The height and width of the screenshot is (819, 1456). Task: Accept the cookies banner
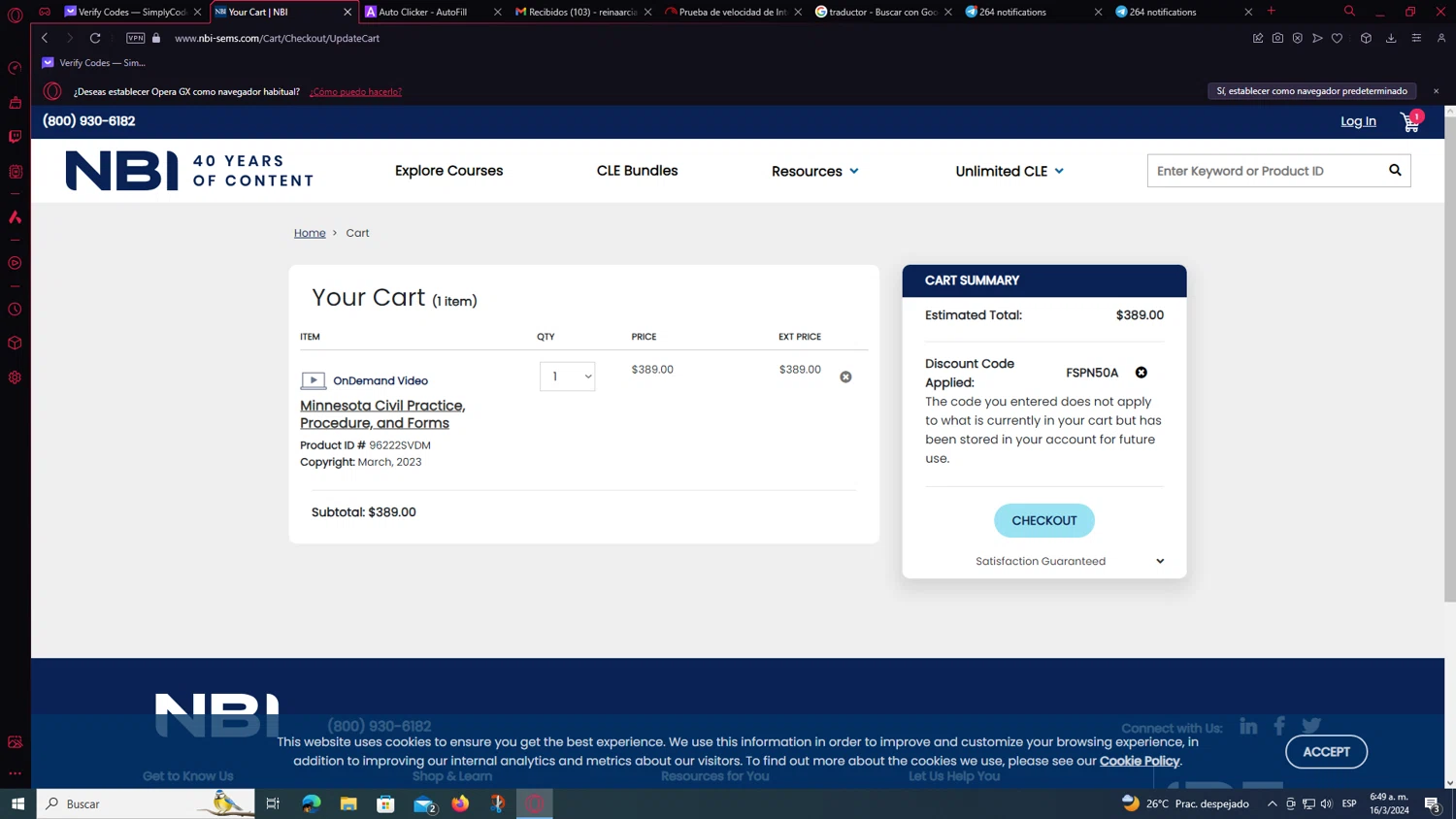pyautogui.click(x=1326, y=751)
